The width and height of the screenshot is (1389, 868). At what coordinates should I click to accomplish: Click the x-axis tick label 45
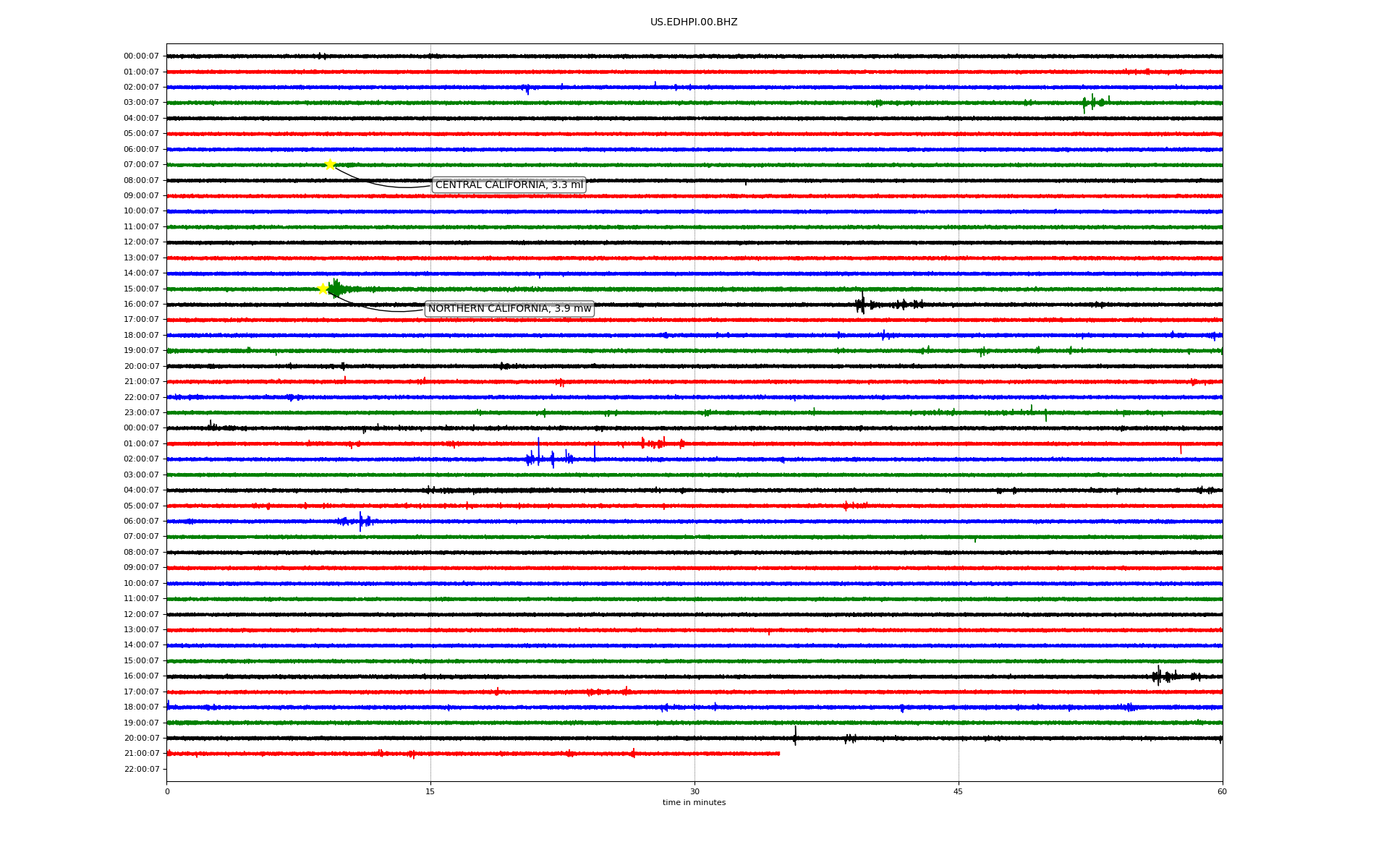click(958, 791)
